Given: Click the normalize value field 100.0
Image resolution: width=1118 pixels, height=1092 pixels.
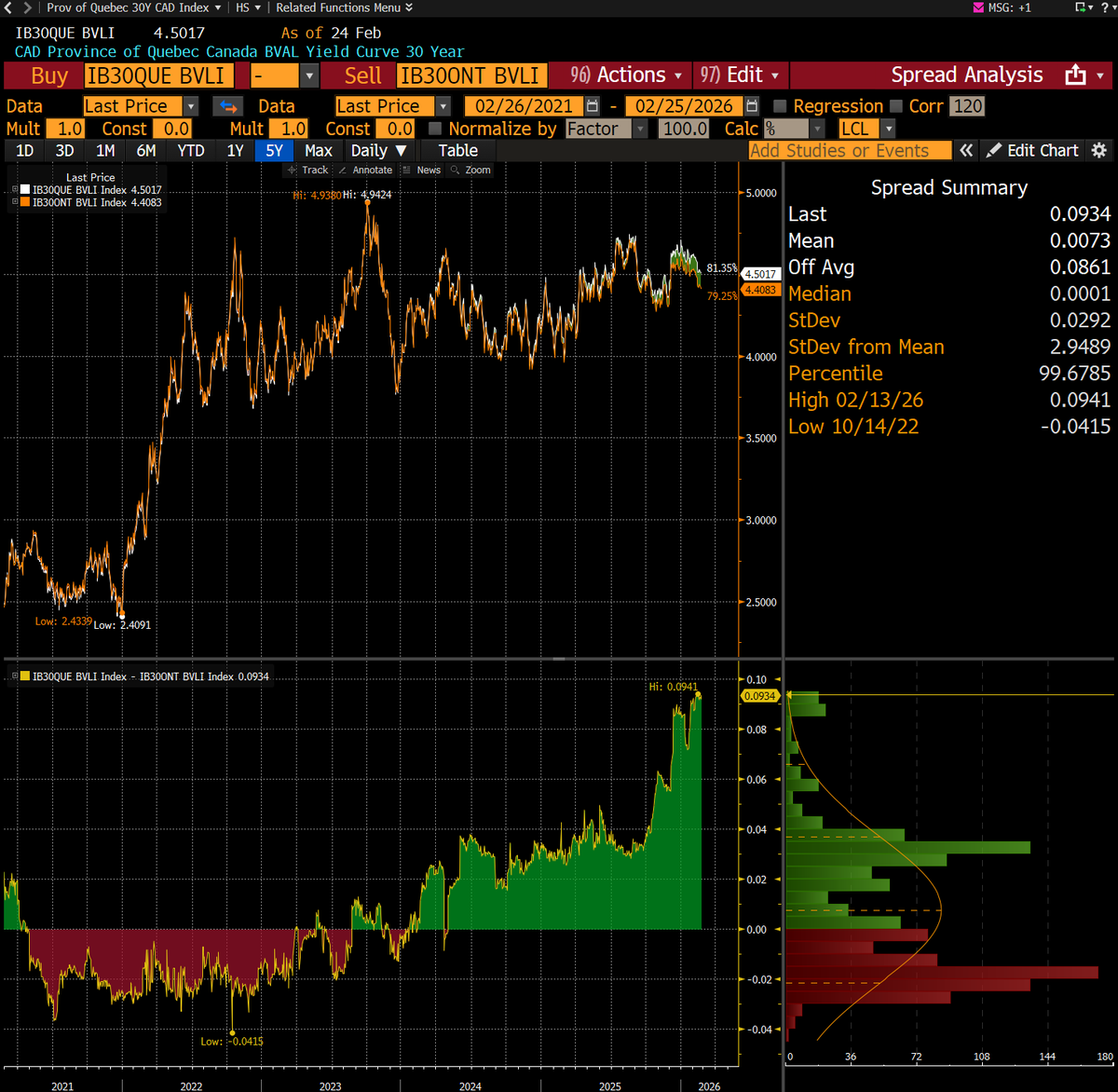Looking at the screenshot, I should (684, 129).
